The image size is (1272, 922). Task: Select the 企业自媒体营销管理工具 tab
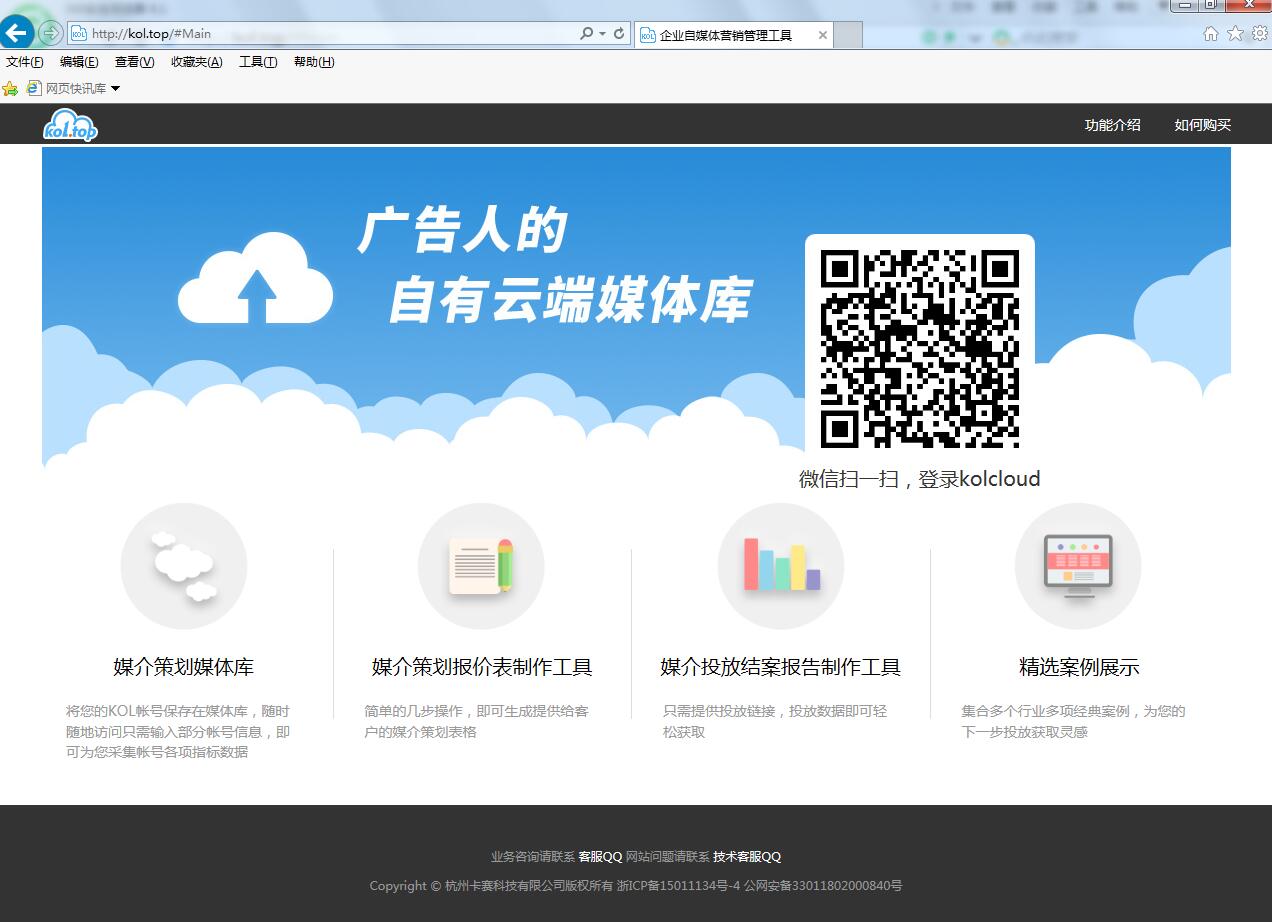point(733,35)
